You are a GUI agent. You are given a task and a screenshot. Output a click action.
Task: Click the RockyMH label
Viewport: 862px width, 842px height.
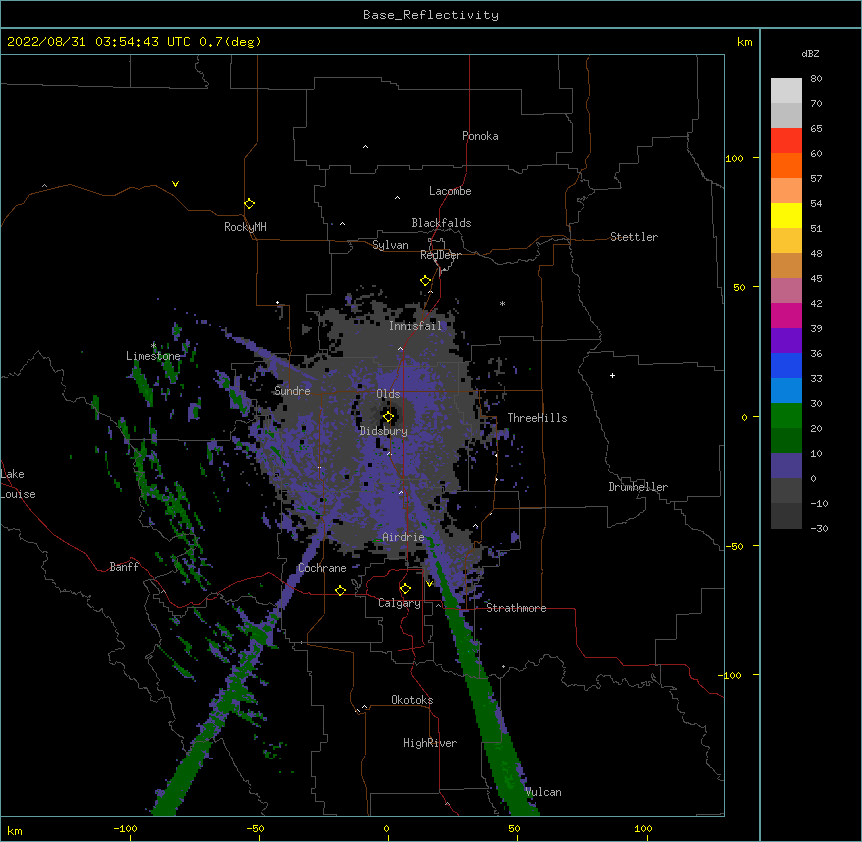tap(245, 227)
